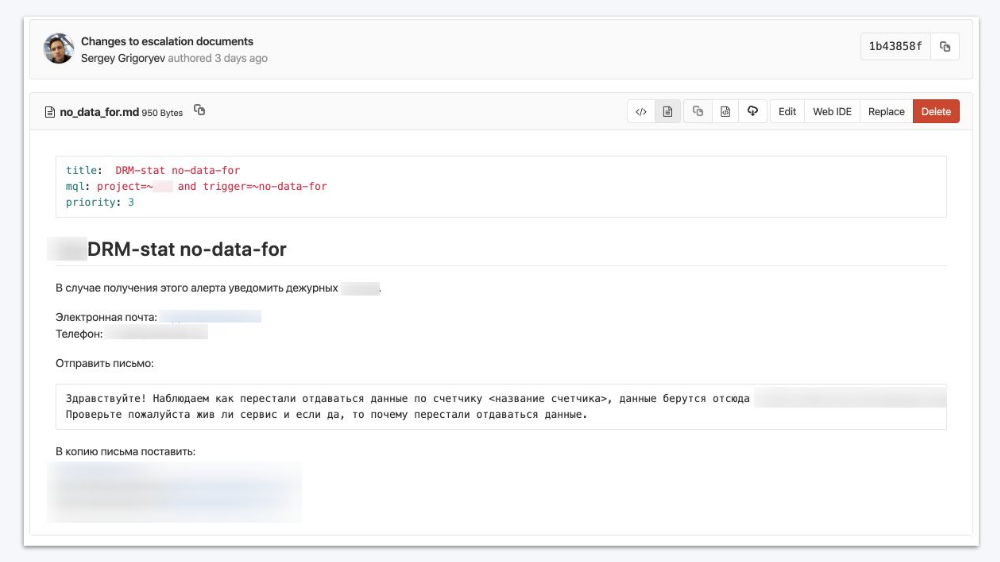Image resolution: width=1000 pixels, height=562 pixels.
Task: Click 'Отправить письмо:' text
Action: point(105,364)
